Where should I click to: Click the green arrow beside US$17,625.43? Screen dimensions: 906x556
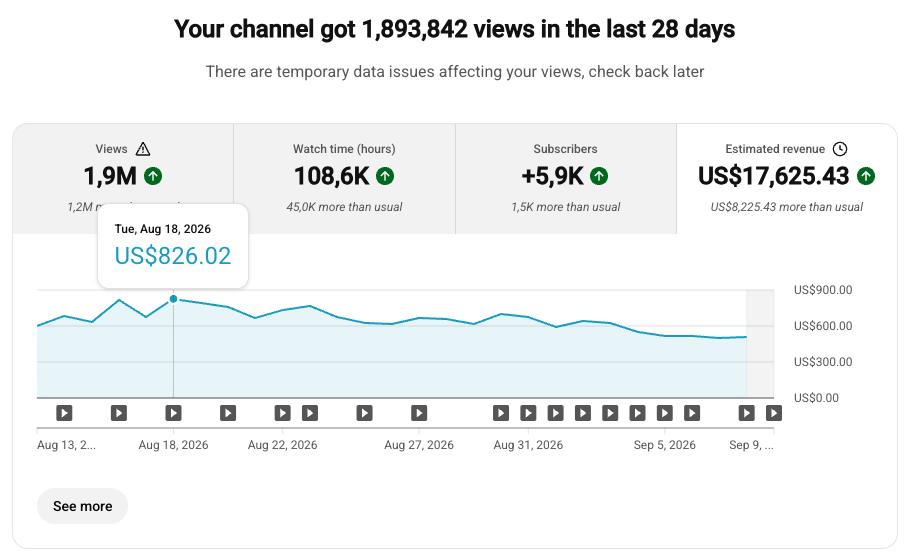[866, 176]
